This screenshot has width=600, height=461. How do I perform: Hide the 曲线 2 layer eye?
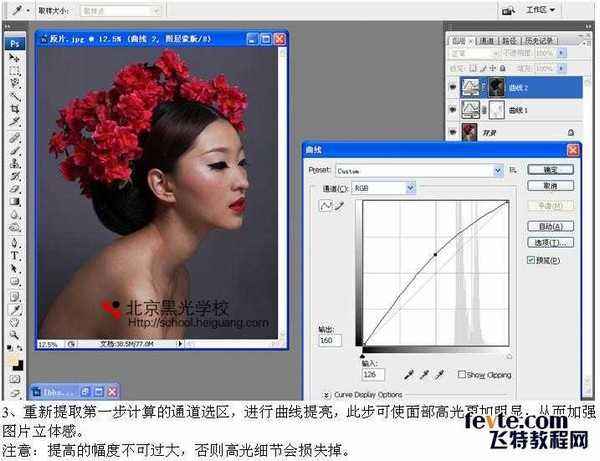click(453, 88)
